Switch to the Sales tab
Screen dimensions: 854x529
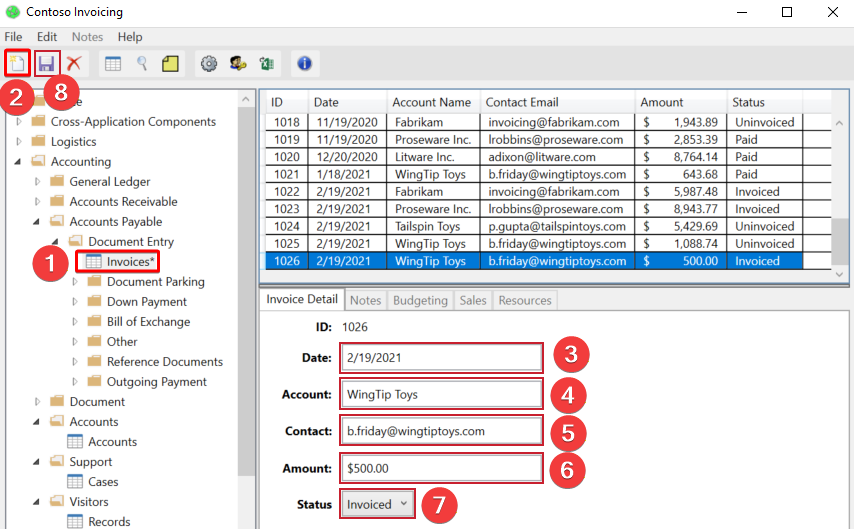pos(473,300)
